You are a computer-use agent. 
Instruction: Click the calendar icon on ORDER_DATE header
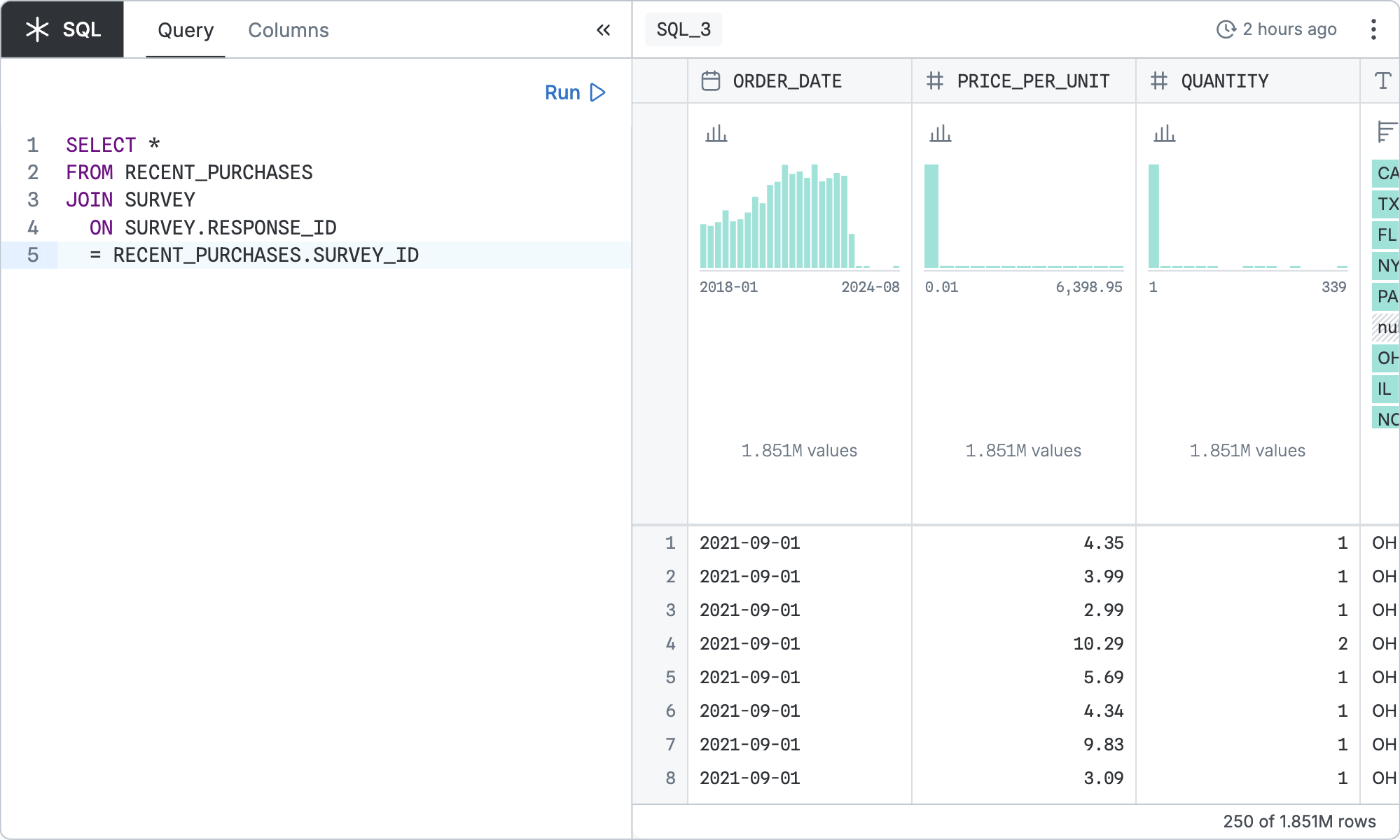[710, 80]
